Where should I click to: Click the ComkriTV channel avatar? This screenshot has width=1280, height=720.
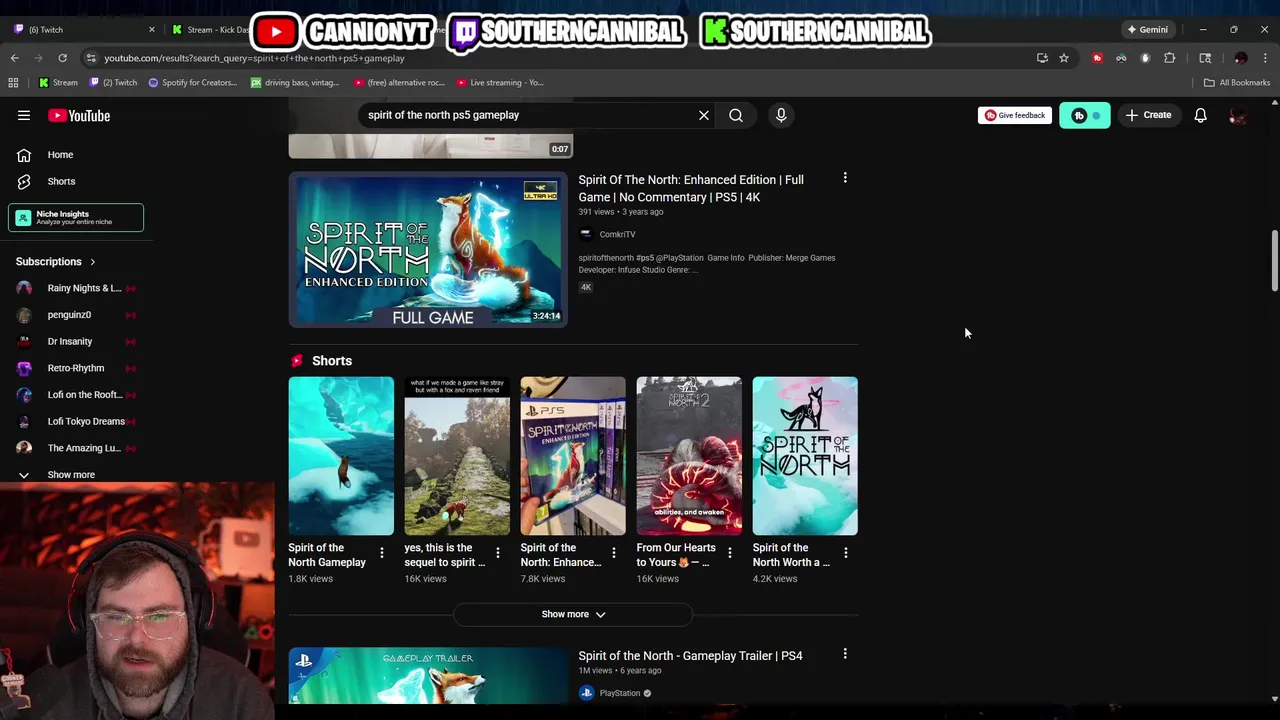[x=586, y=234]
